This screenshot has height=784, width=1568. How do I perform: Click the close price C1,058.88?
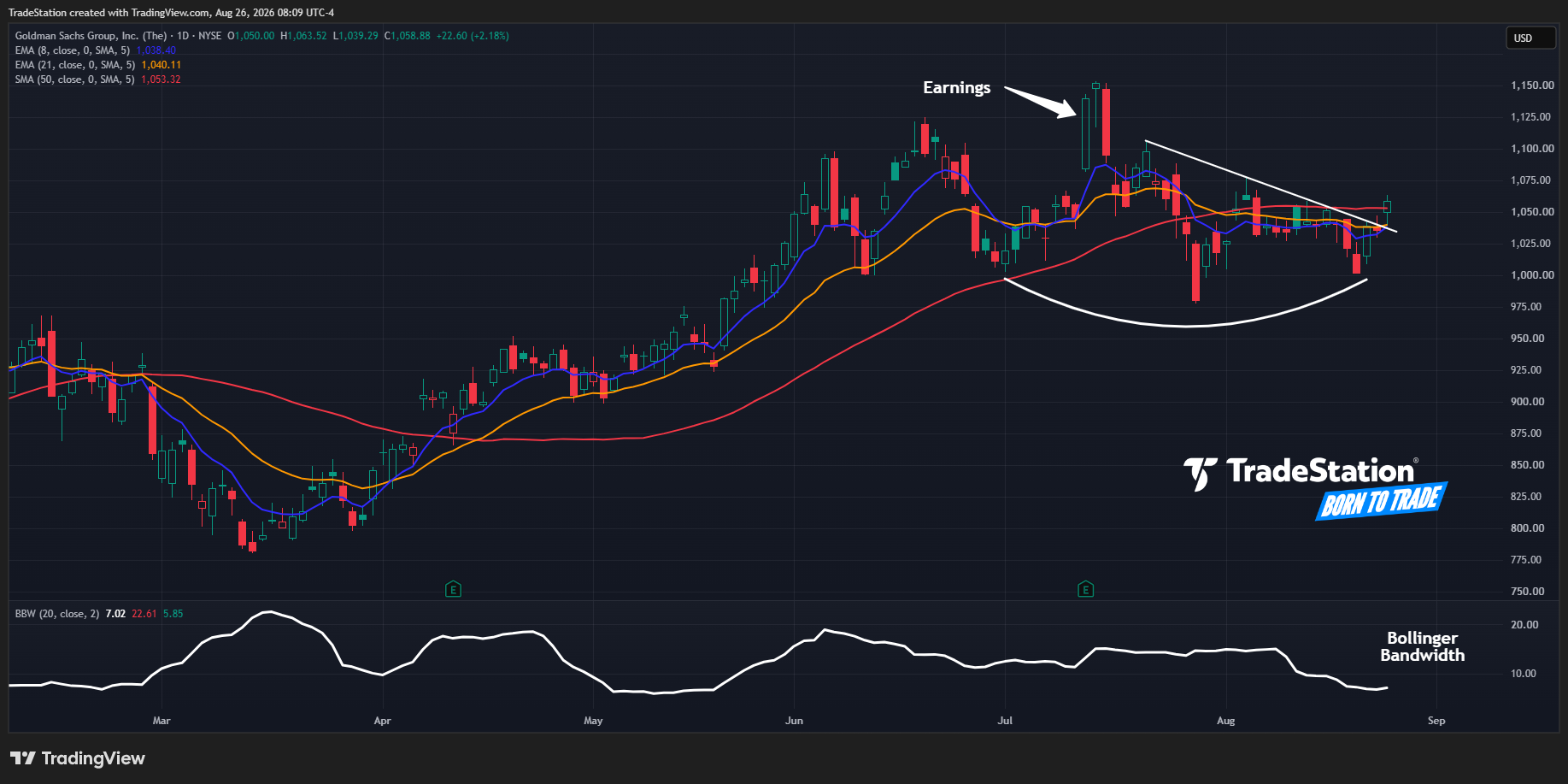408,36
